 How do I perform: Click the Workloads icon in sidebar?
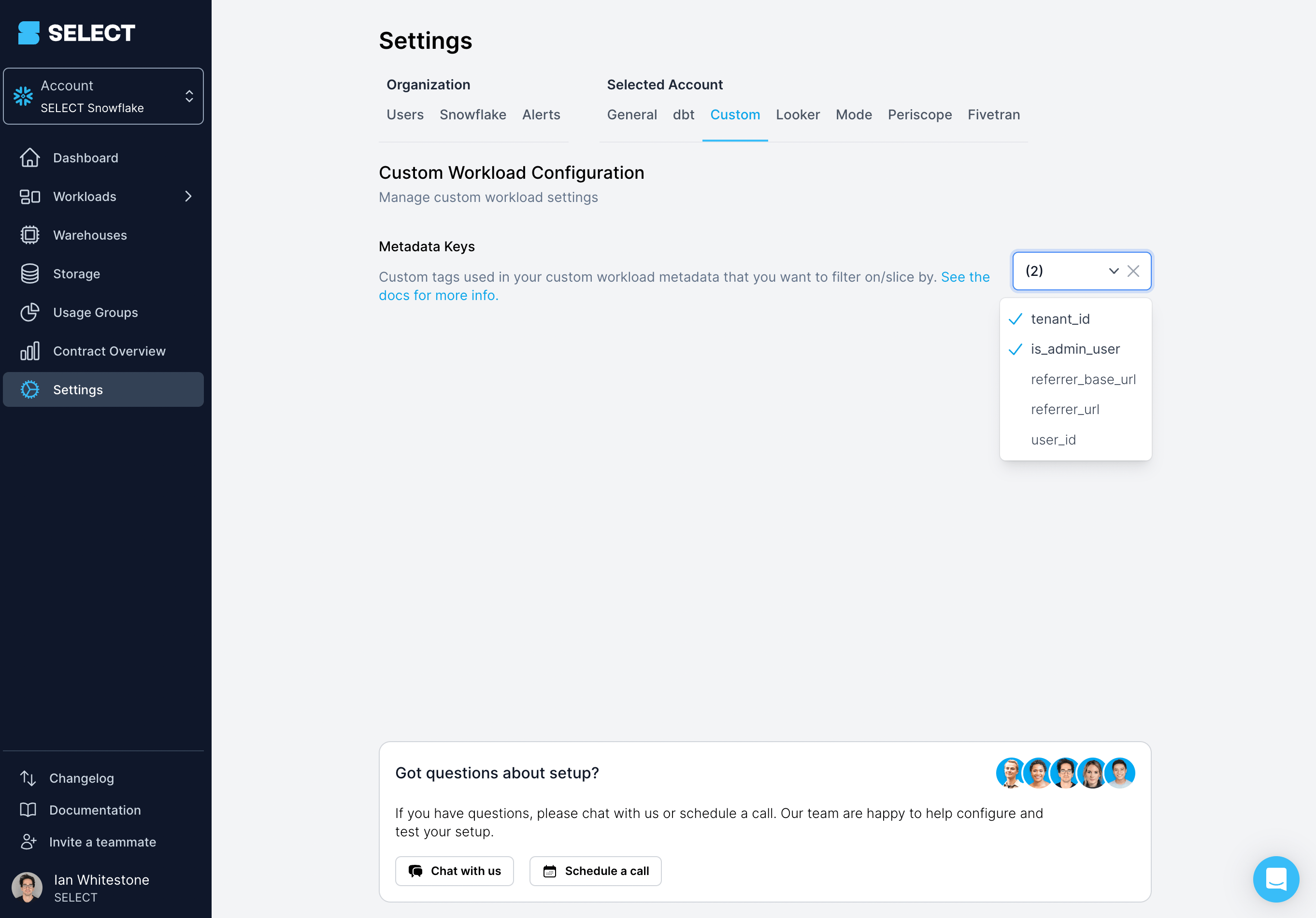click(x=29, y=195)
